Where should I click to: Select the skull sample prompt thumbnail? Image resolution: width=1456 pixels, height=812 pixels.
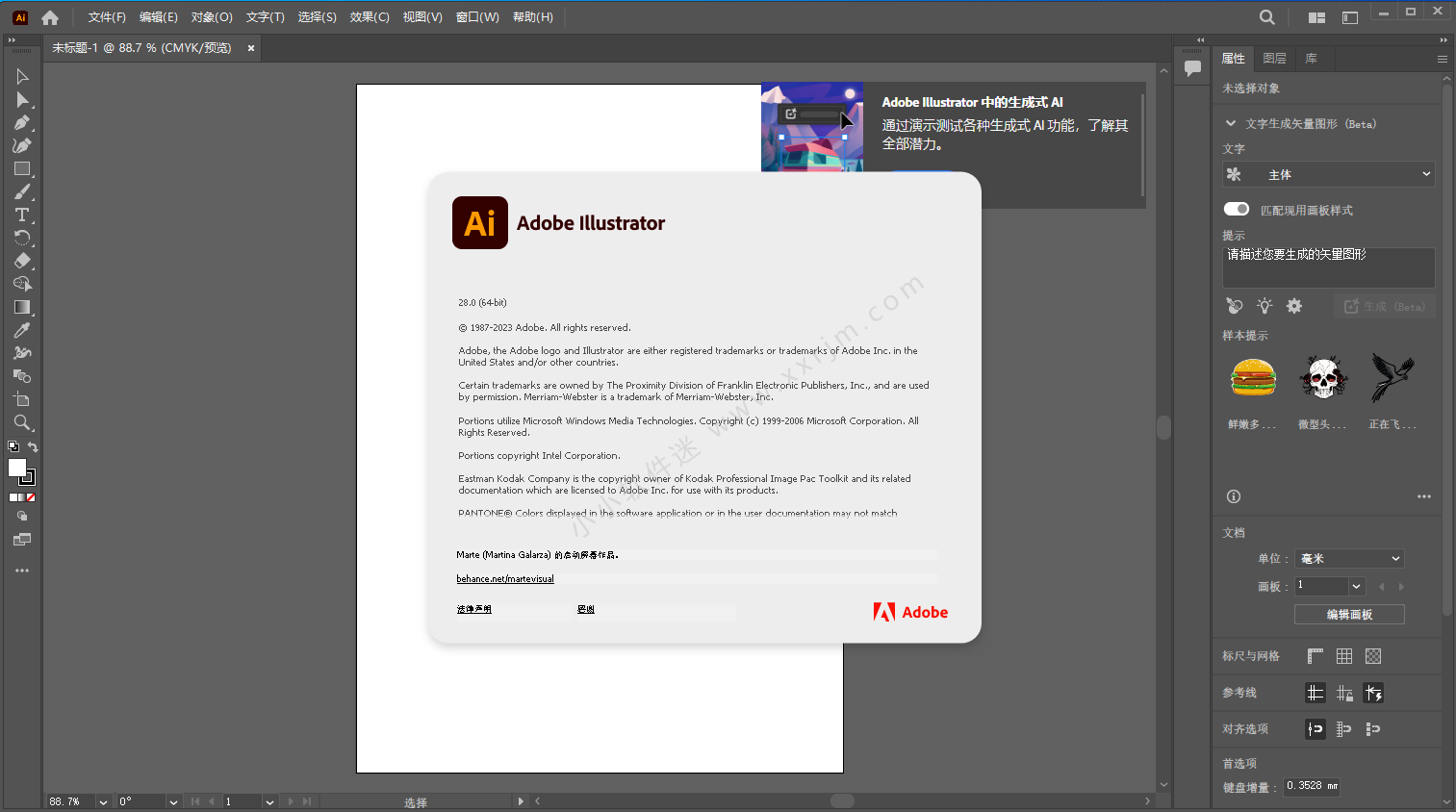click(1323, 378)
